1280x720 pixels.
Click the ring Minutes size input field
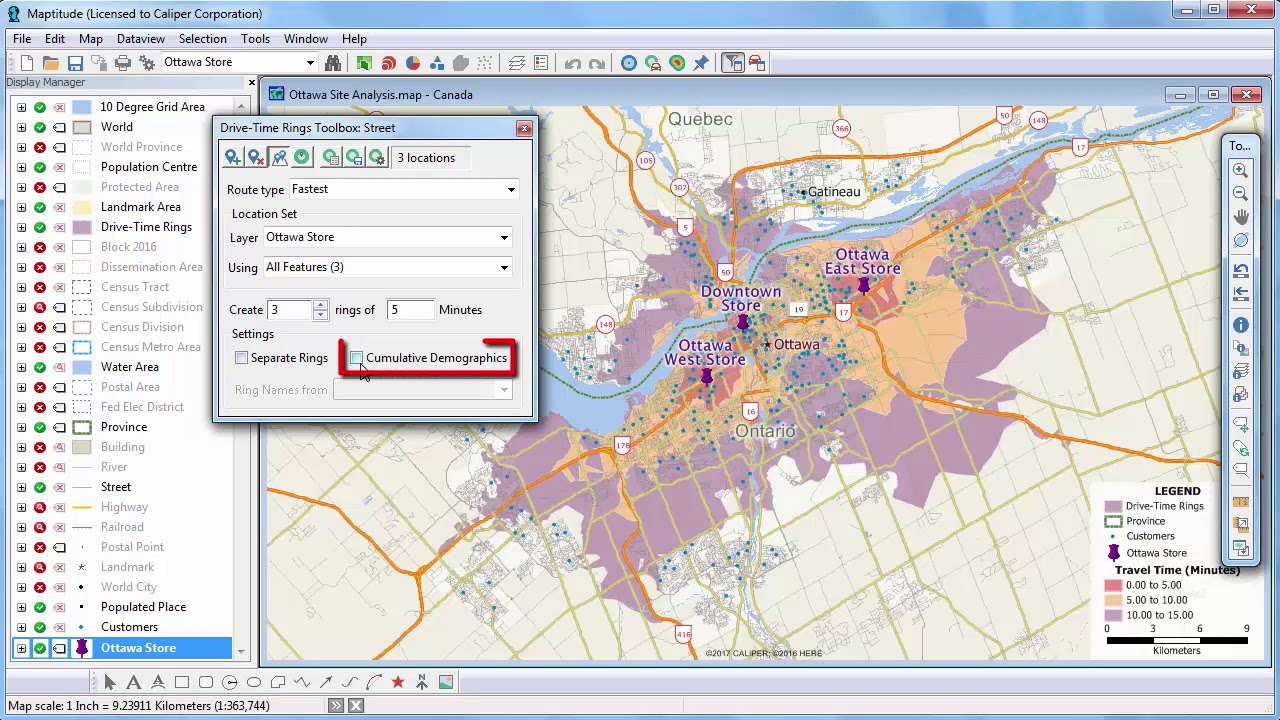(410, 310)
